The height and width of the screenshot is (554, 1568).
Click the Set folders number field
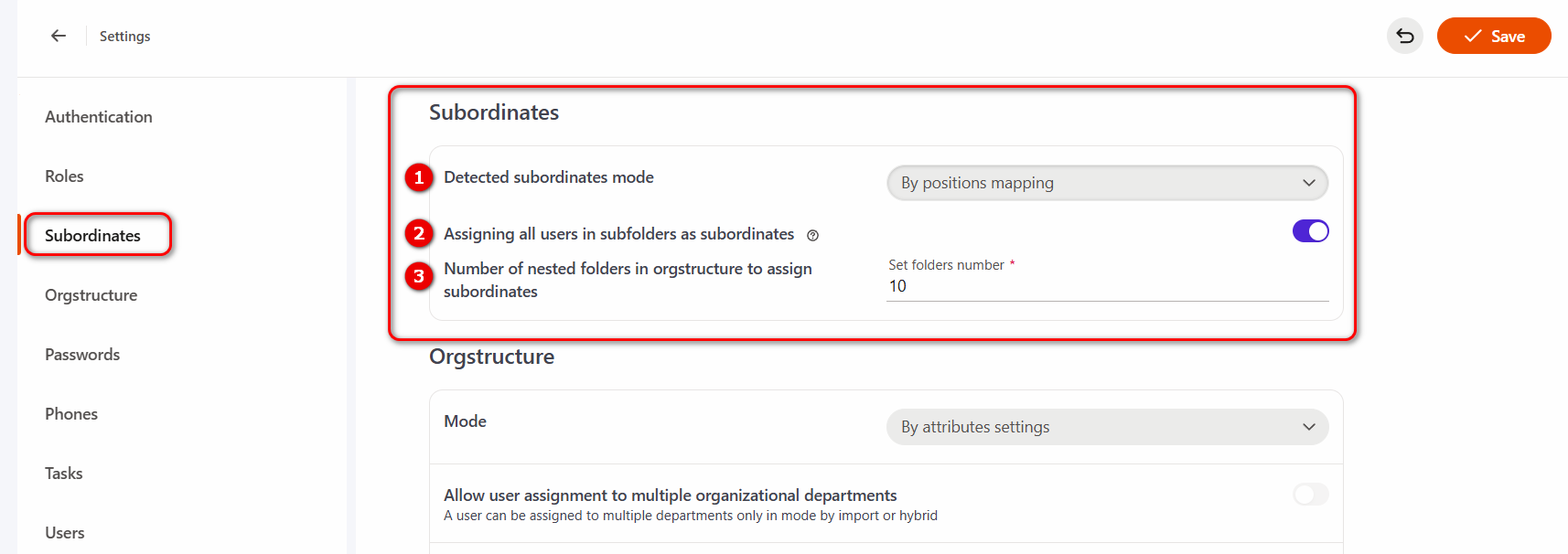click(x=1107, y=286)
